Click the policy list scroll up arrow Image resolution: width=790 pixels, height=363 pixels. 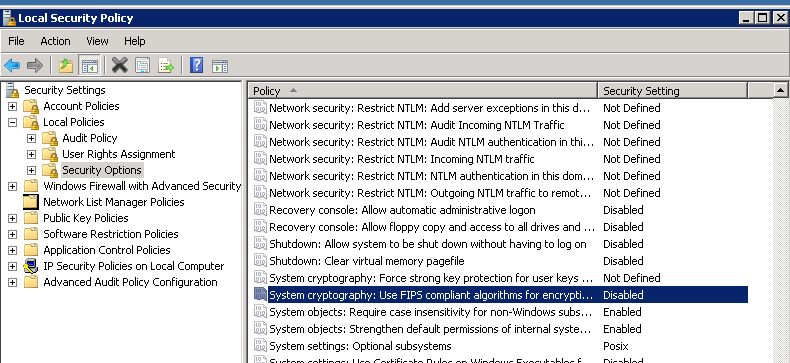point(780,91)
